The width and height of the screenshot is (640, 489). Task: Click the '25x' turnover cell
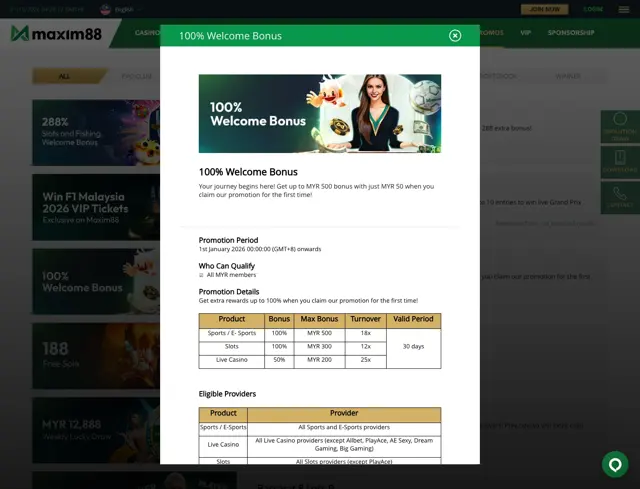pos(365,360)
